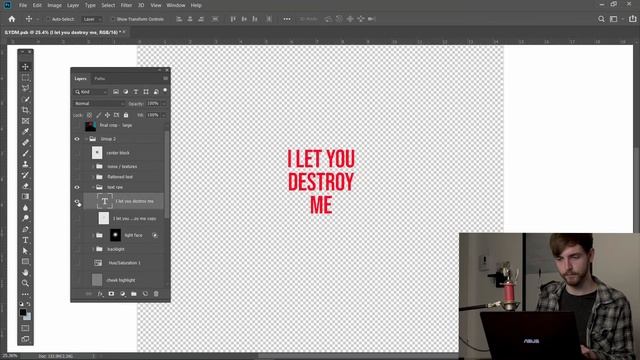
Task: Hide the text raw group
Action: point(77,187)
